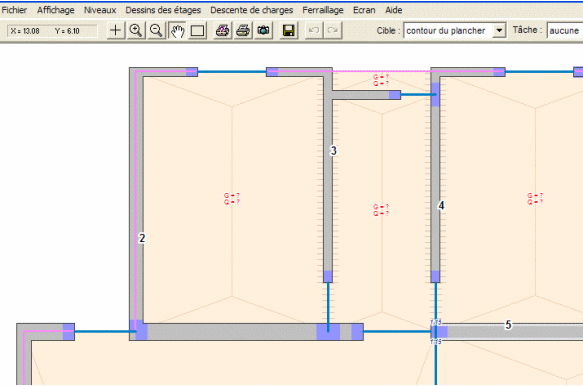
Task: Open the Niveaux menu
Action: [100, 10]
